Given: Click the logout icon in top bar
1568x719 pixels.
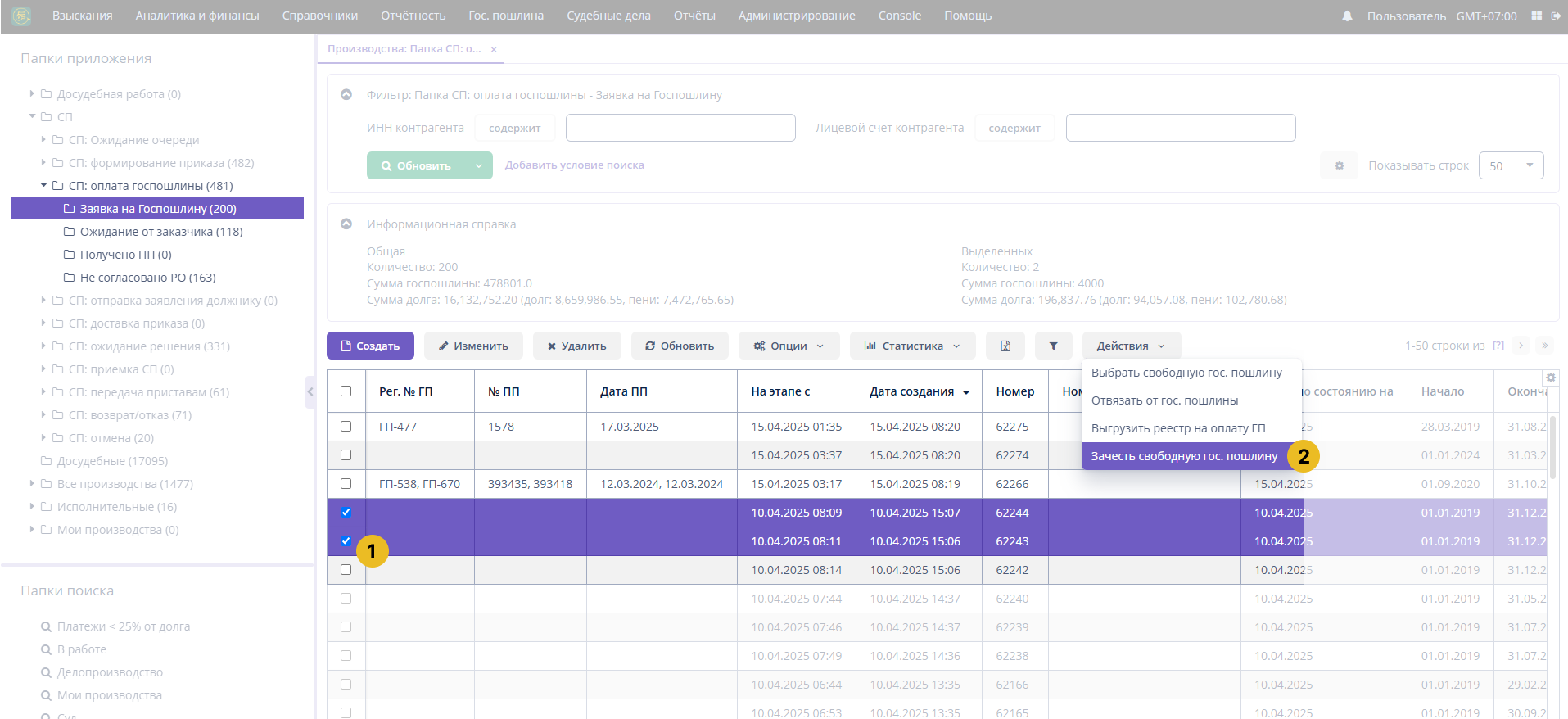Looking at the screenshot, I should [x=1556, y=16].
